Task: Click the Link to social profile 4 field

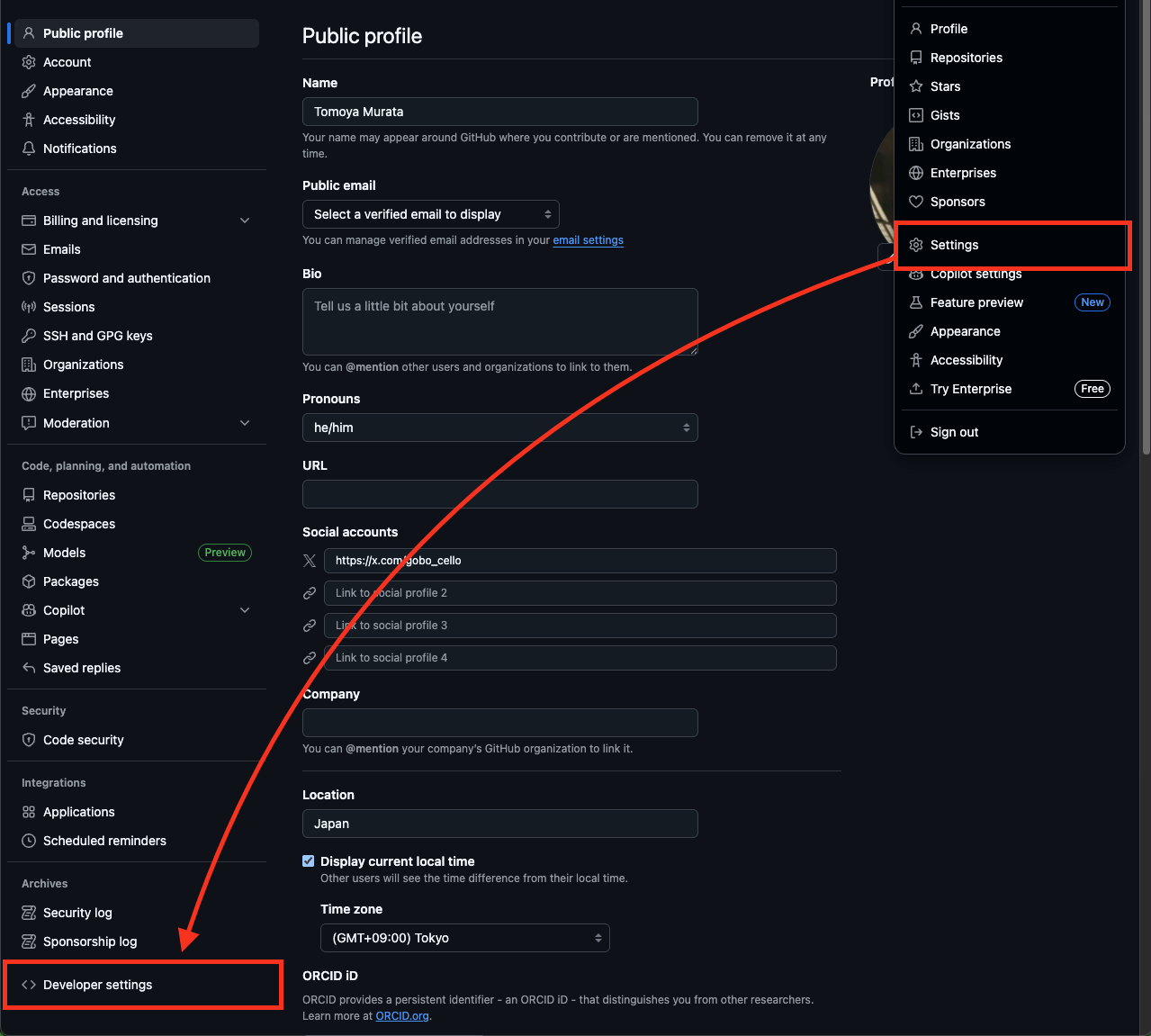Action: coord(580,658)
